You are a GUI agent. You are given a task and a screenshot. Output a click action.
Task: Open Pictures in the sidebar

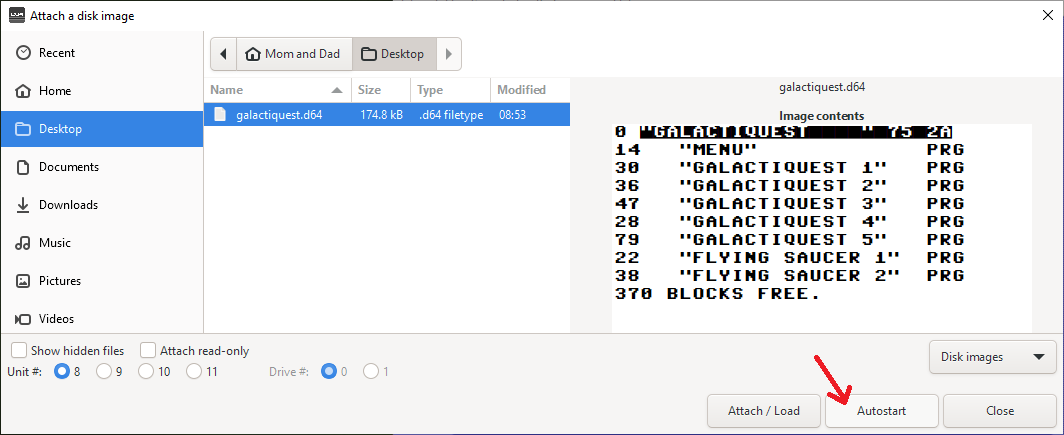102,281
